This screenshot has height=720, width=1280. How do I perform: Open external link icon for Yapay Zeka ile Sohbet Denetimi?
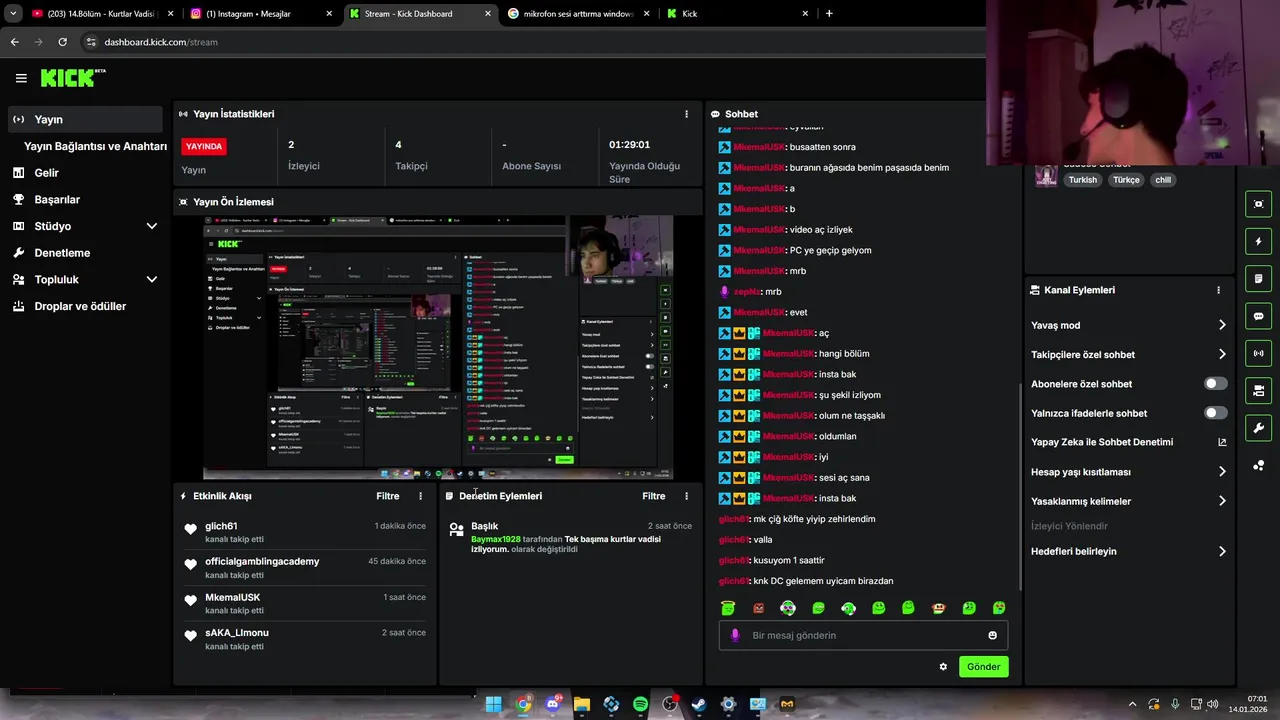click(x=1222, y=442)
